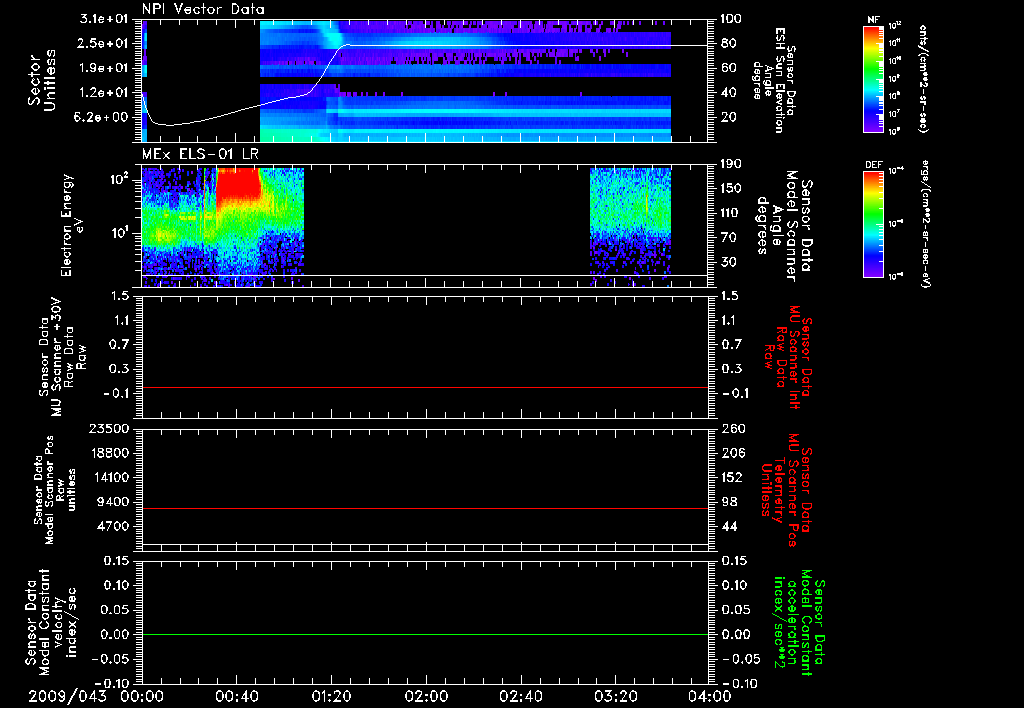Click the "98" telemetry tick label
This screenshot has width=1024, height=708.
click(x=728, y=502)
